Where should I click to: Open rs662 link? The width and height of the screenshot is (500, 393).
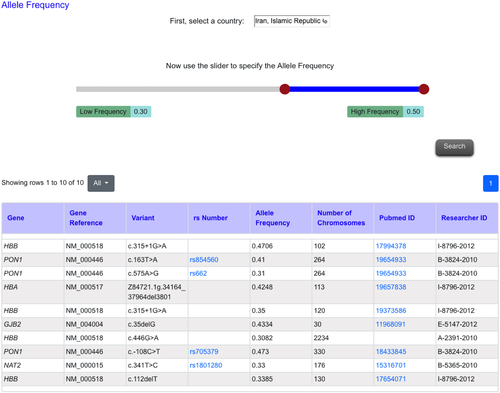tap(198, 273)
